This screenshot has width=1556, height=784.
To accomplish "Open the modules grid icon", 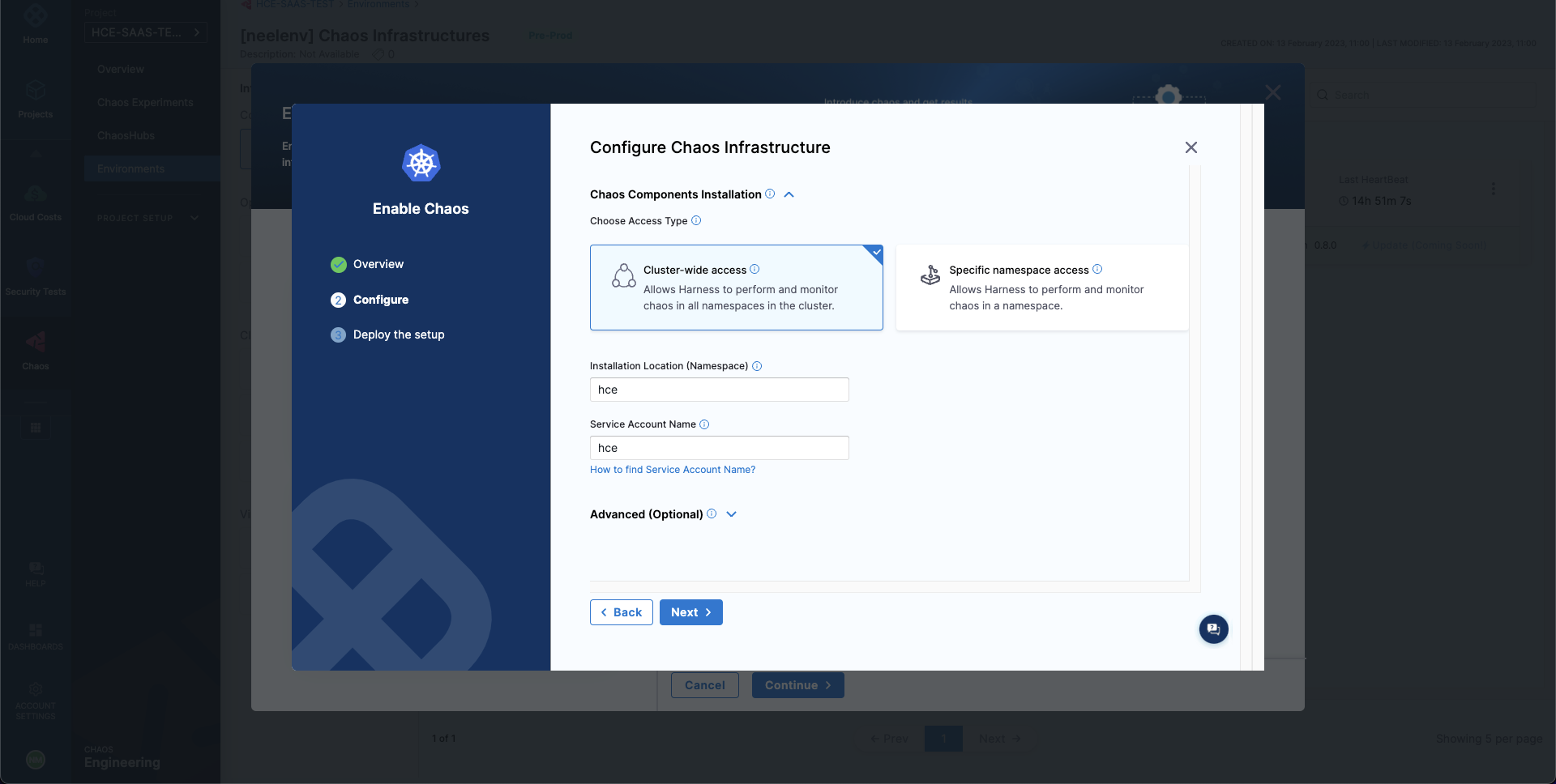I will pos(36,427).
